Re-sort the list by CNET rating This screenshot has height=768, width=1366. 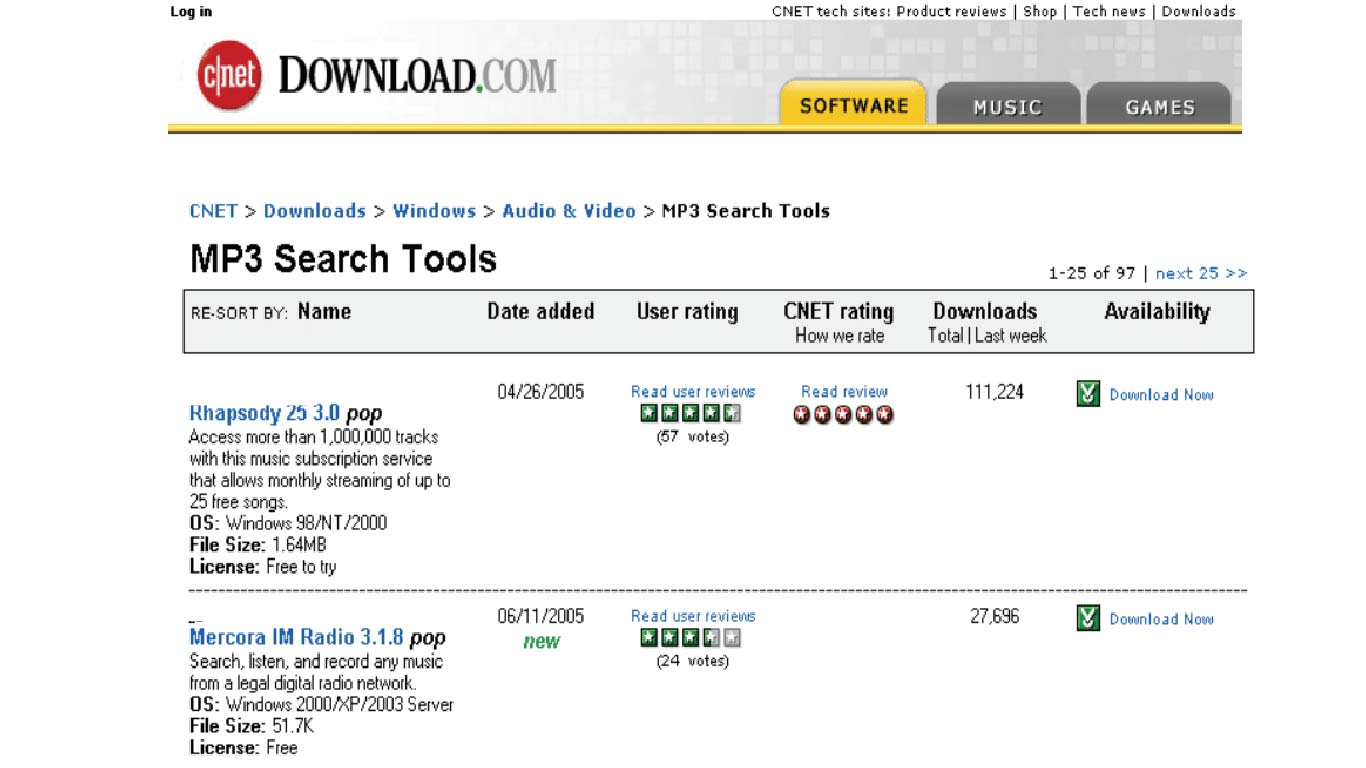[x=838, y=311]
